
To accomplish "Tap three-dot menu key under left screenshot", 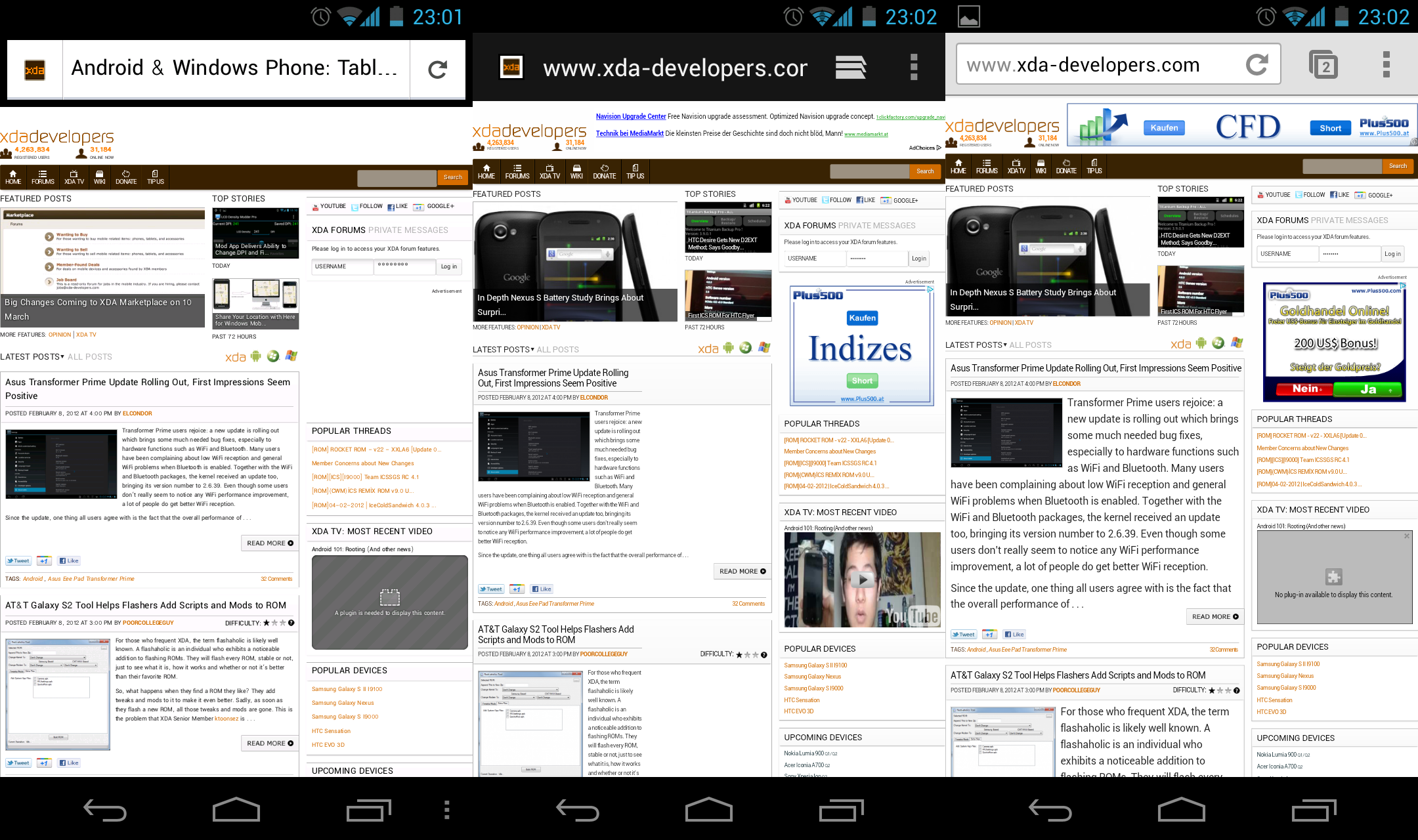I will click(447, 810).
